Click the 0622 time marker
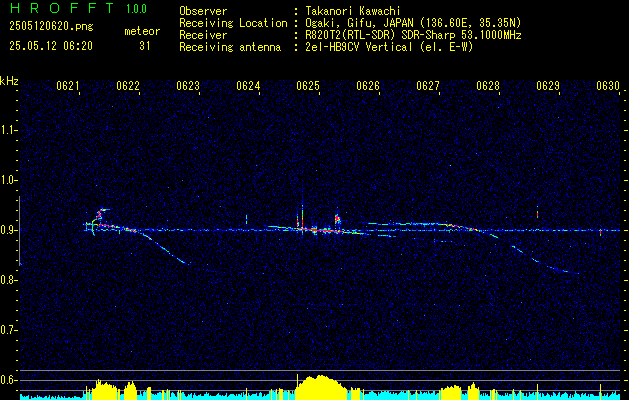Image resolution: width=629 pixels, height=400 pixels. point(128,85)
